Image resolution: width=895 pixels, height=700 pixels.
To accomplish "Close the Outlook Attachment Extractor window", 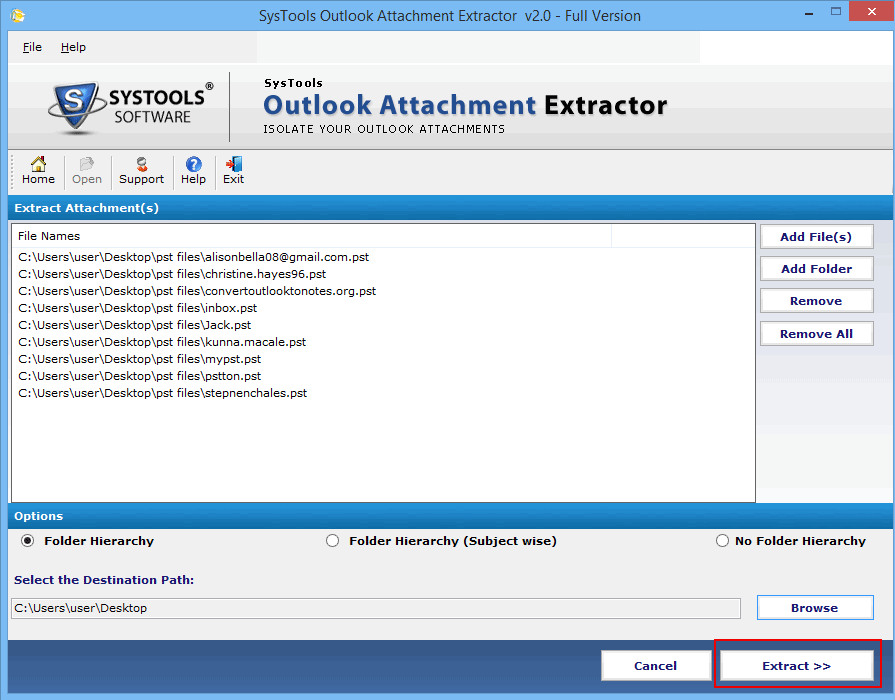I will coord(872,12).
